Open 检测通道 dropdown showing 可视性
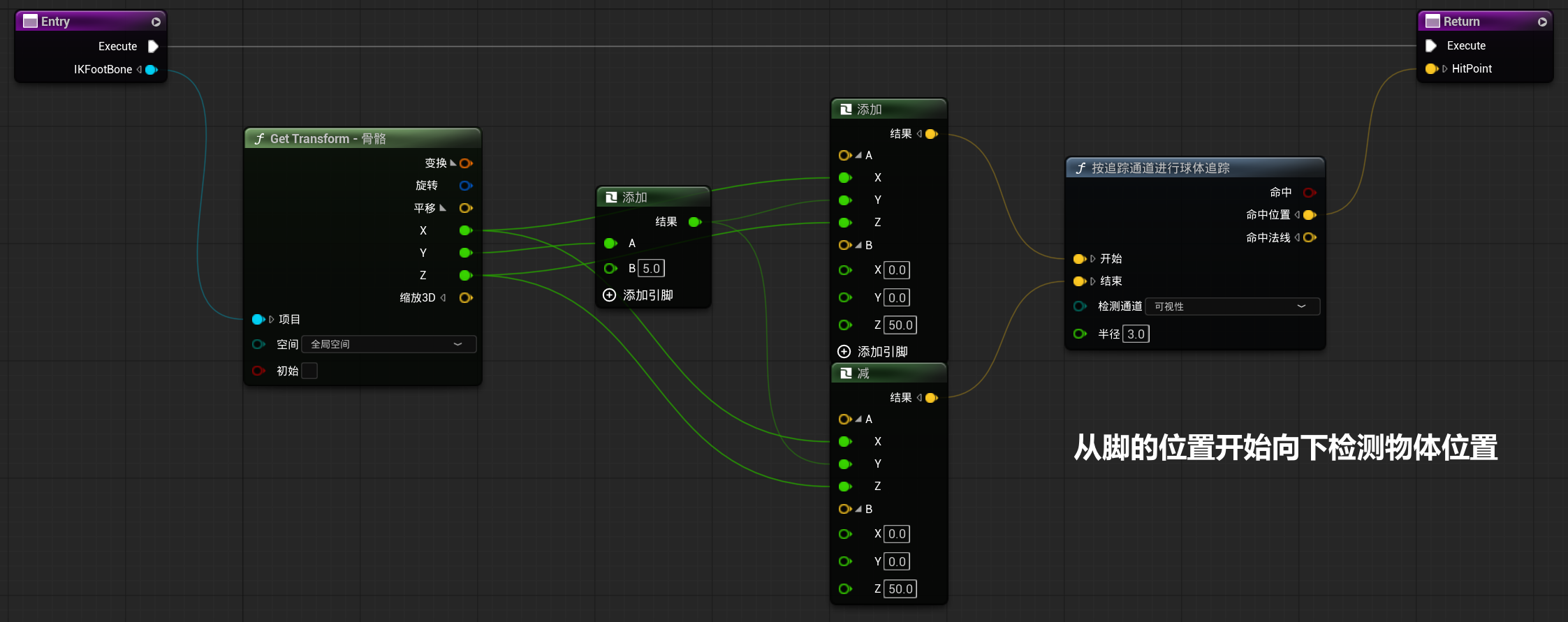The height and width of the screenshot is (622, 1568). pyautogui.click(x=1233, y=306)
